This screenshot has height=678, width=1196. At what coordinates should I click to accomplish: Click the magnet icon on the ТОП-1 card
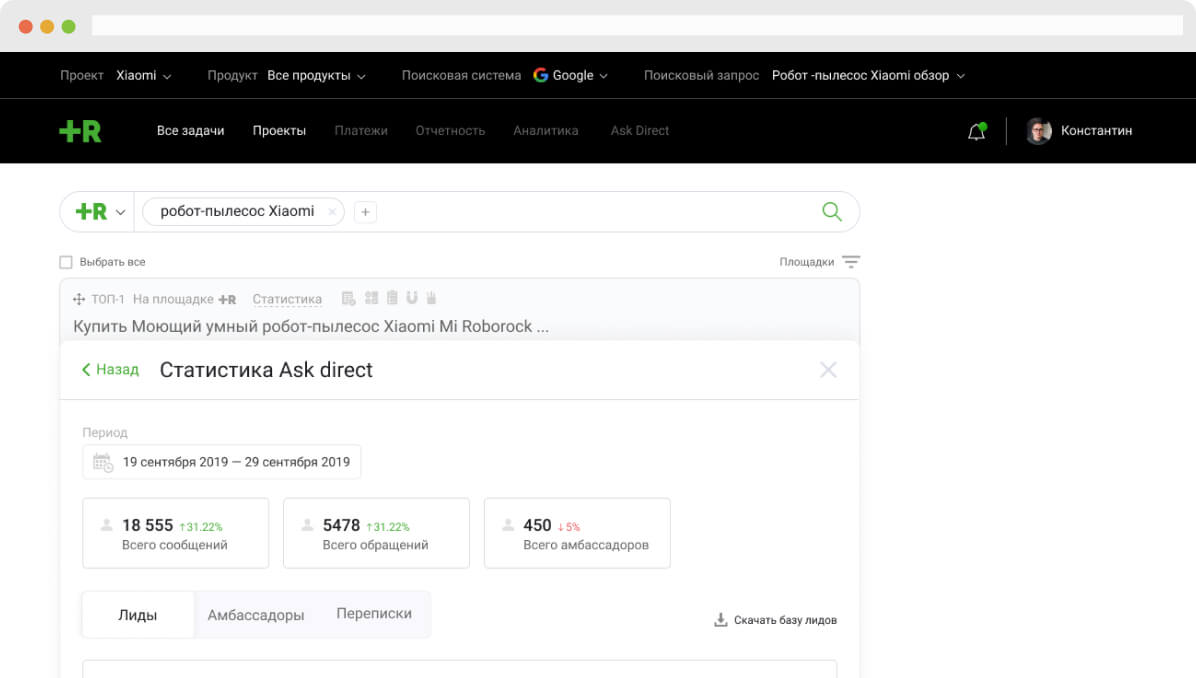tap(412, 297)
